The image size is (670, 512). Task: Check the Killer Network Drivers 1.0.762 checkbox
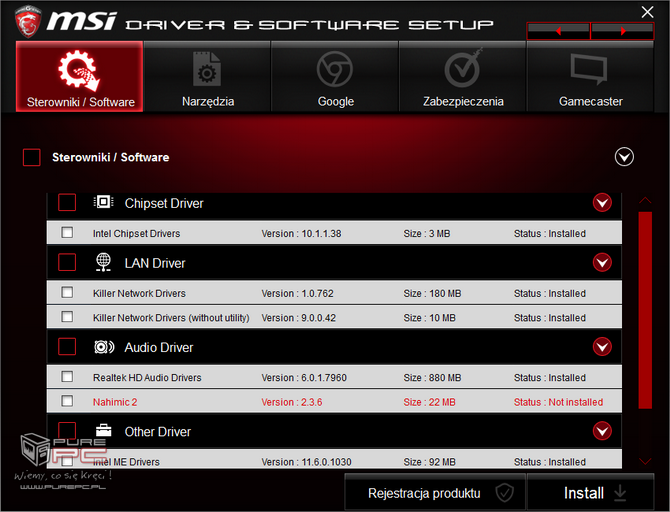(x=67, y=292)
